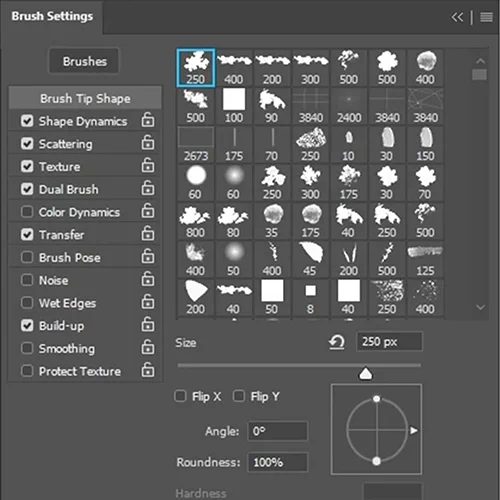Disable the Texture checkbox
This screenshot has height=500, width=500.
point(27,166)
